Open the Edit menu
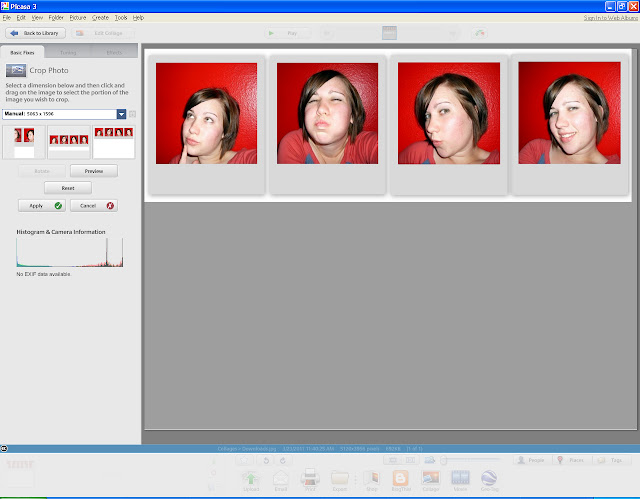 tap(21, 18)
